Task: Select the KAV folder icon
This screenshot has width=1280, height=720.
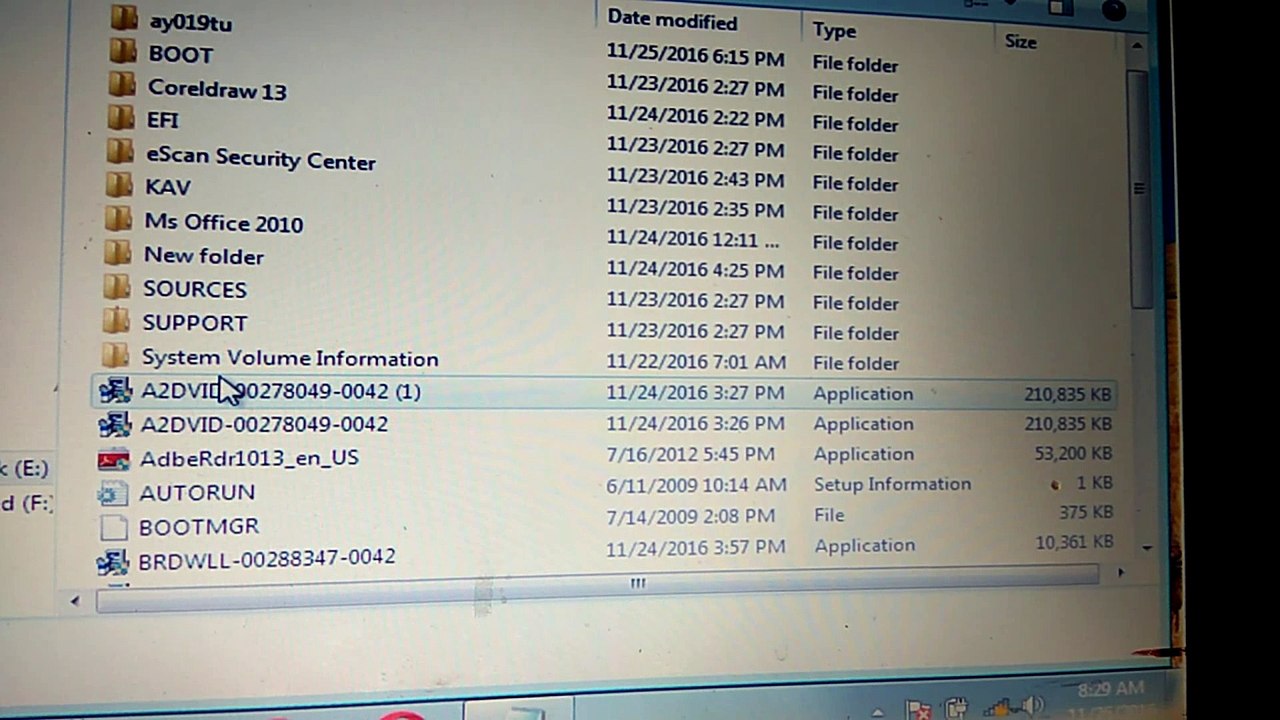Action: [x=119, y=185]
